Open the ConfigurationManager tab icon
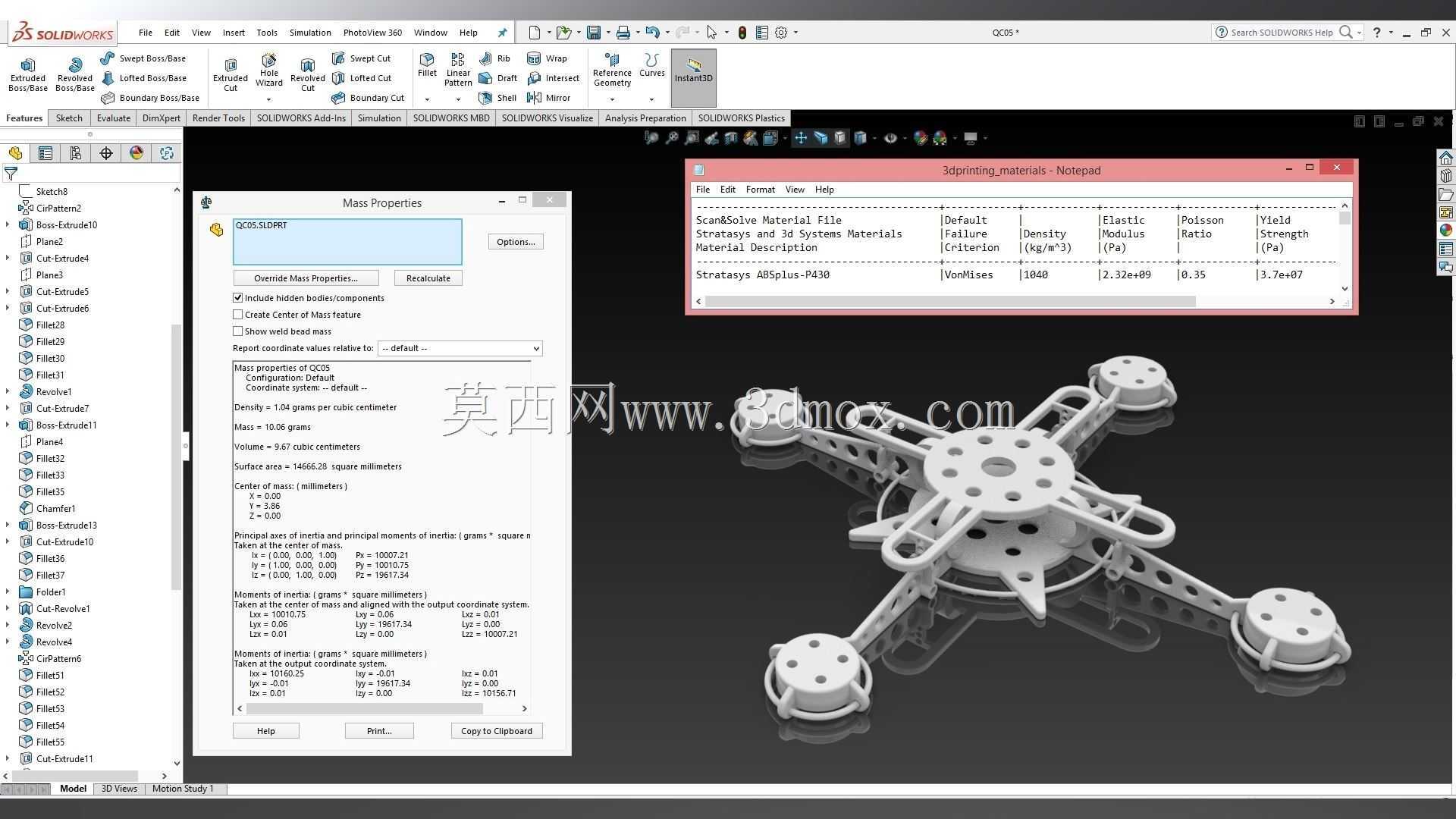Viewport: 1456px width, 819px height. [x=76, y=153]
